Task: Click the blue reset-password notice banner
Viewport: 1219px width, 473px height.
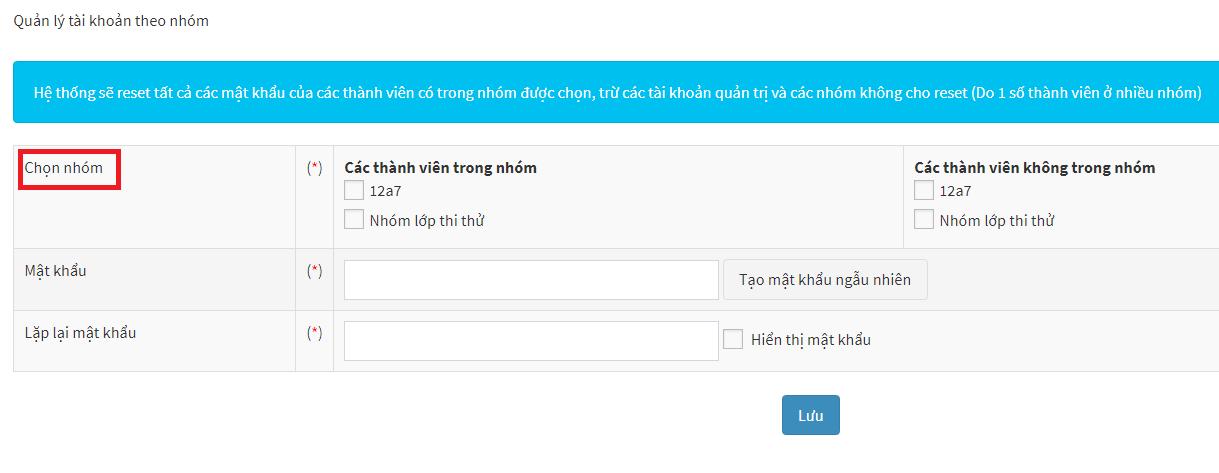Action: pyautogui.click(x=616, y=92)
